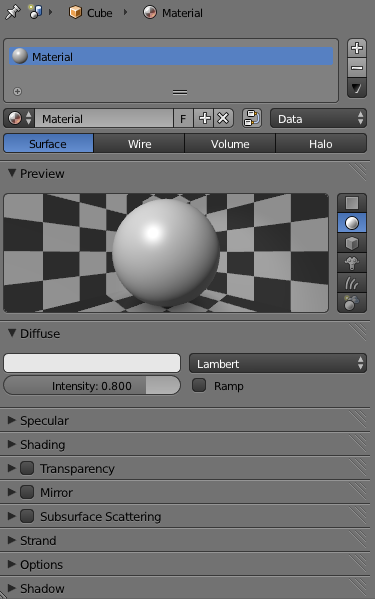Click the scene object icon in breadcrumb

coord(36,12)
